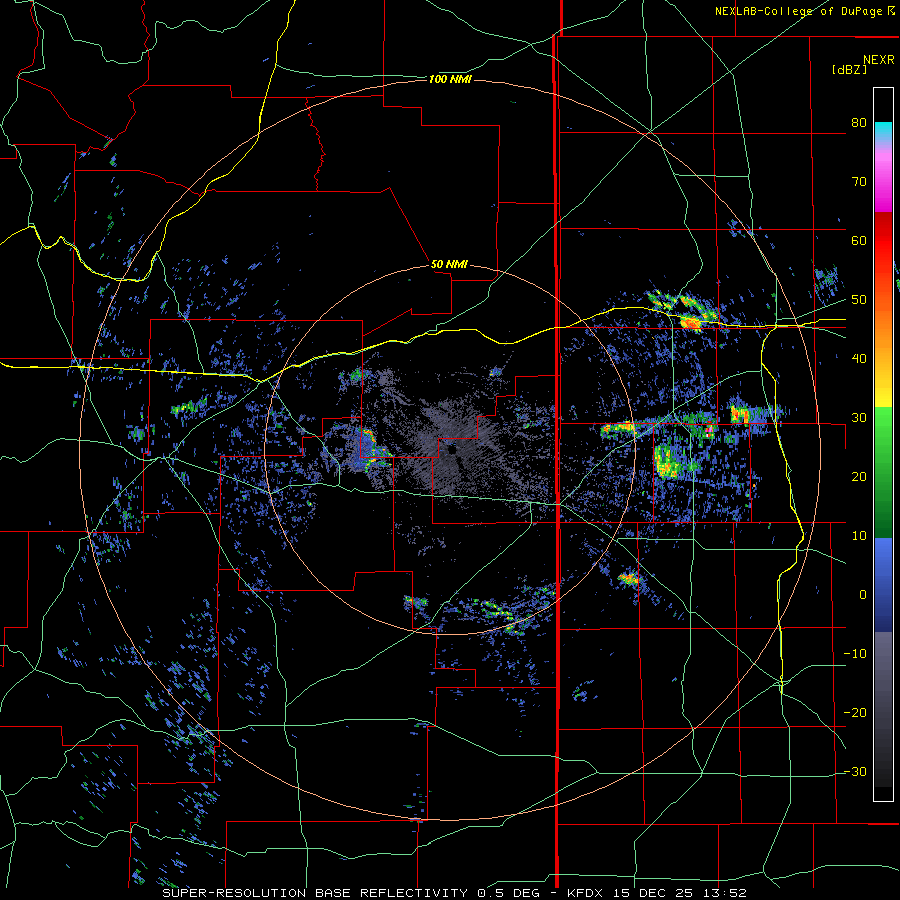The height and width of the screenshot is (900, 900).
Task: Click the green segment of the color bar
Action: click(883, 472)
